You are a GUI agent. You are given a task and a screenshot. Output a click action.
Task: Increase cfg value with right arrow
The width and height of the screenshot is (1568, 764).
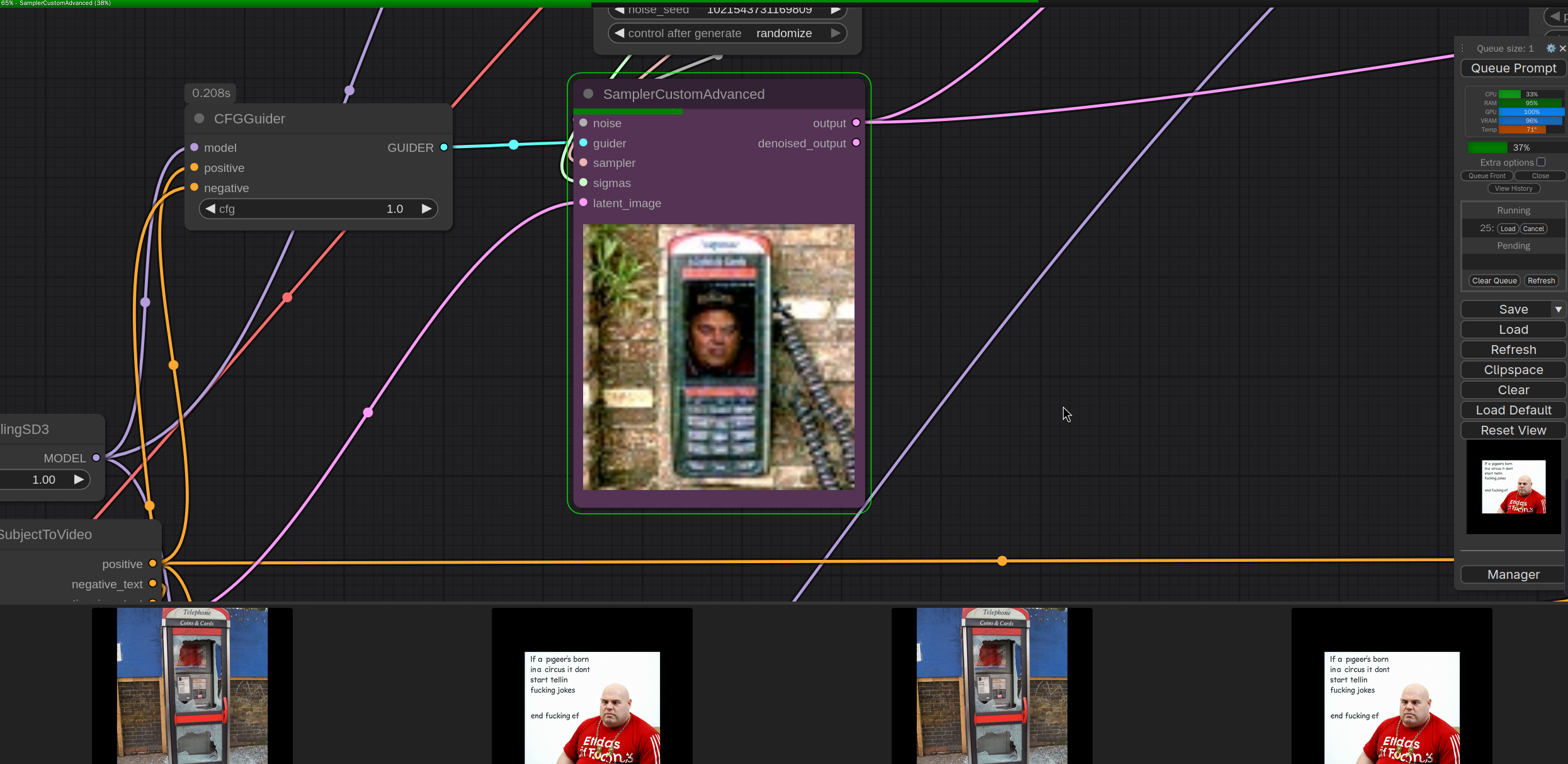[426, 208]
